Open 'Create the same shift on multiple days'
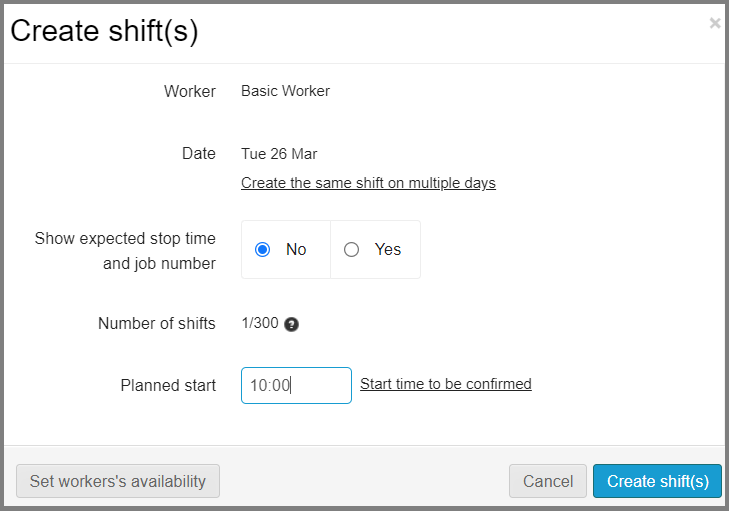Image resolution: width=729 pixels, height=511 pixels. tap(368, 183)
